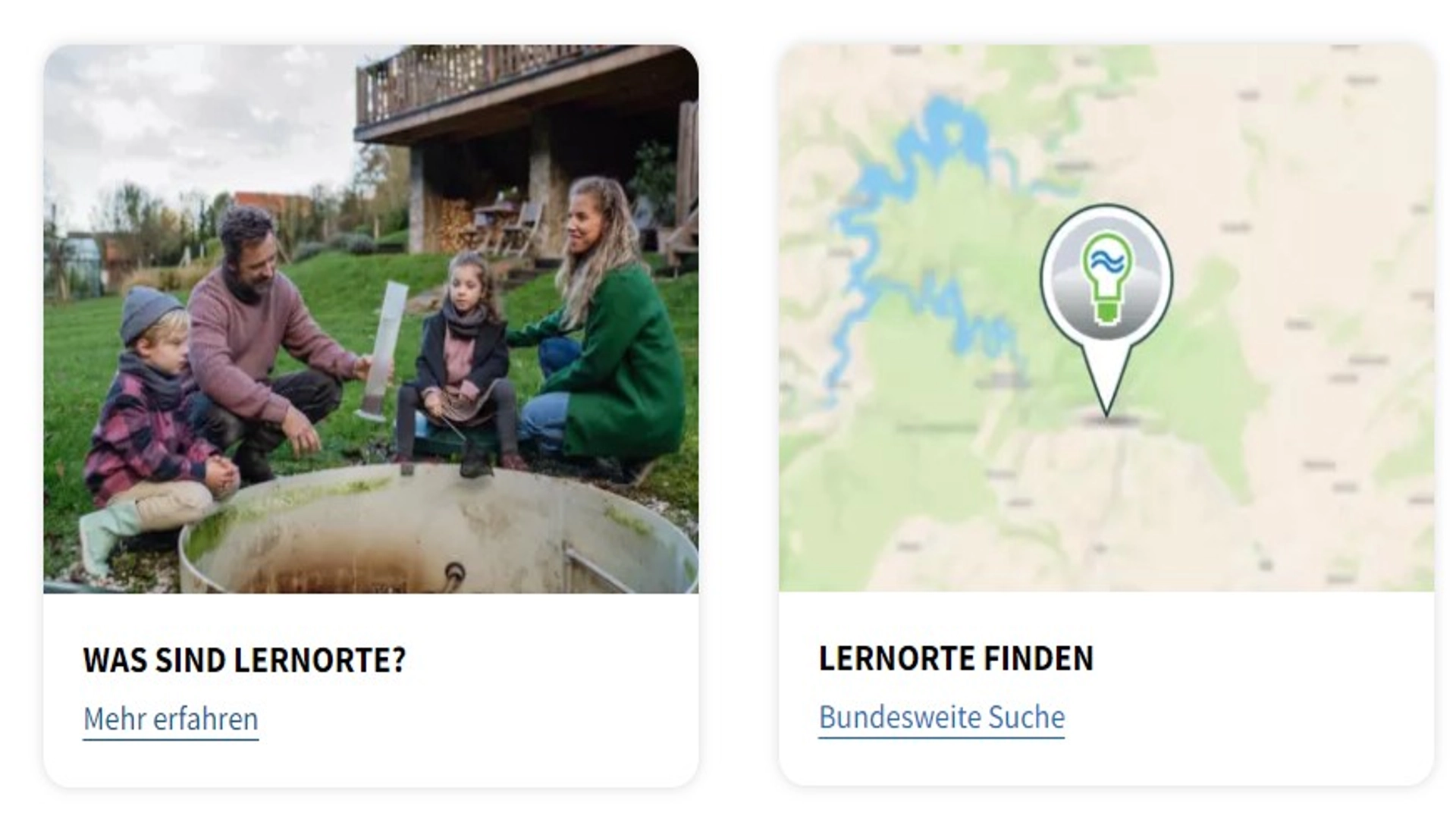1456x819 pixels.
Task: Open the family photo card image
Action: (x=371, y=318)
